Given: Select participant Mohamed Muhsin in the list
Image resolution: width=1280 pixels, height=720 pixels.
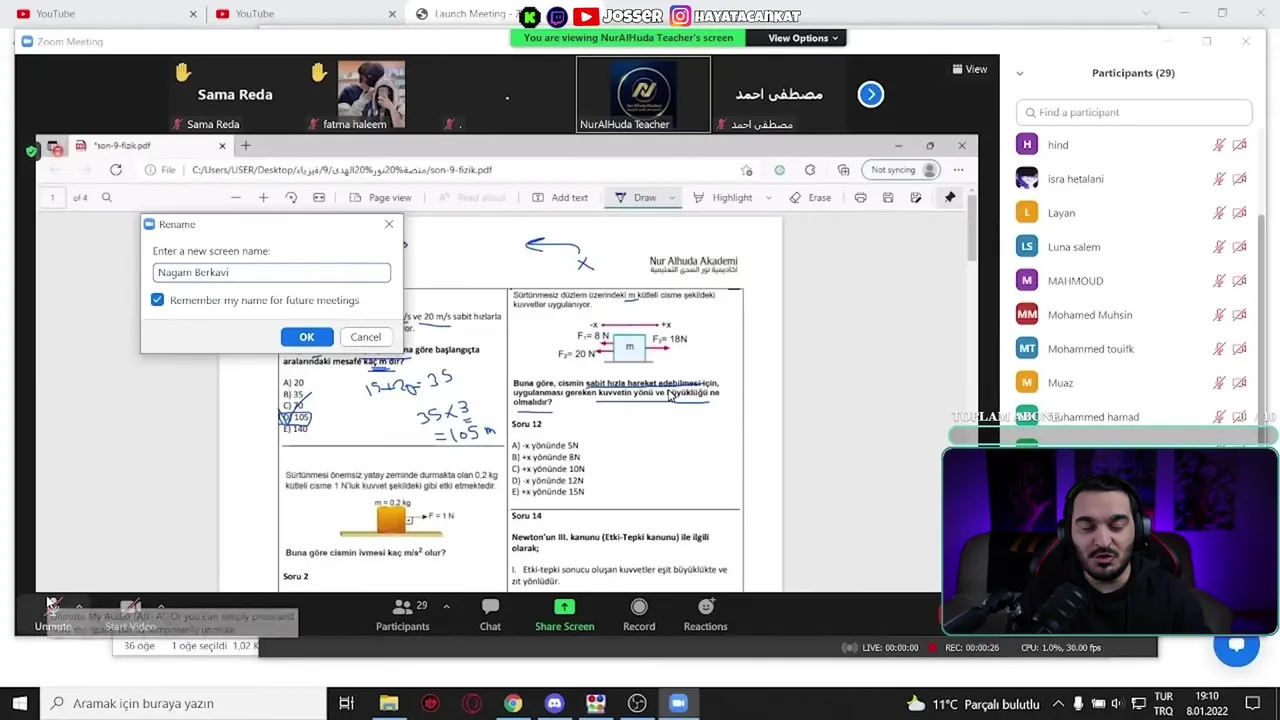Looking at the screenshot, I should tap(1132, 315).
